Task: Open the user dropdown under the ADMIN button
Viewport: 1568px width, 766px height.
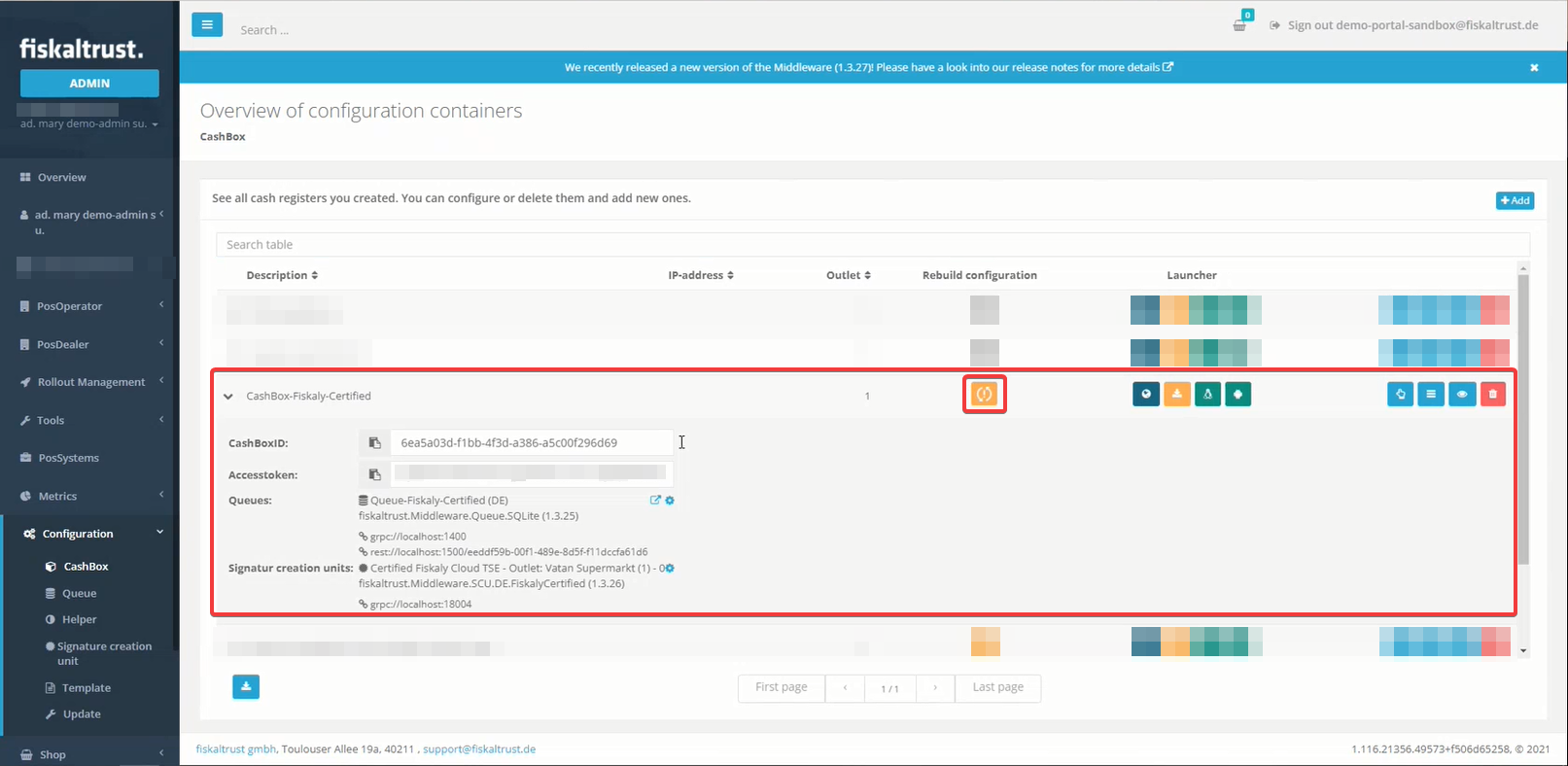Action: pos(89,124)
